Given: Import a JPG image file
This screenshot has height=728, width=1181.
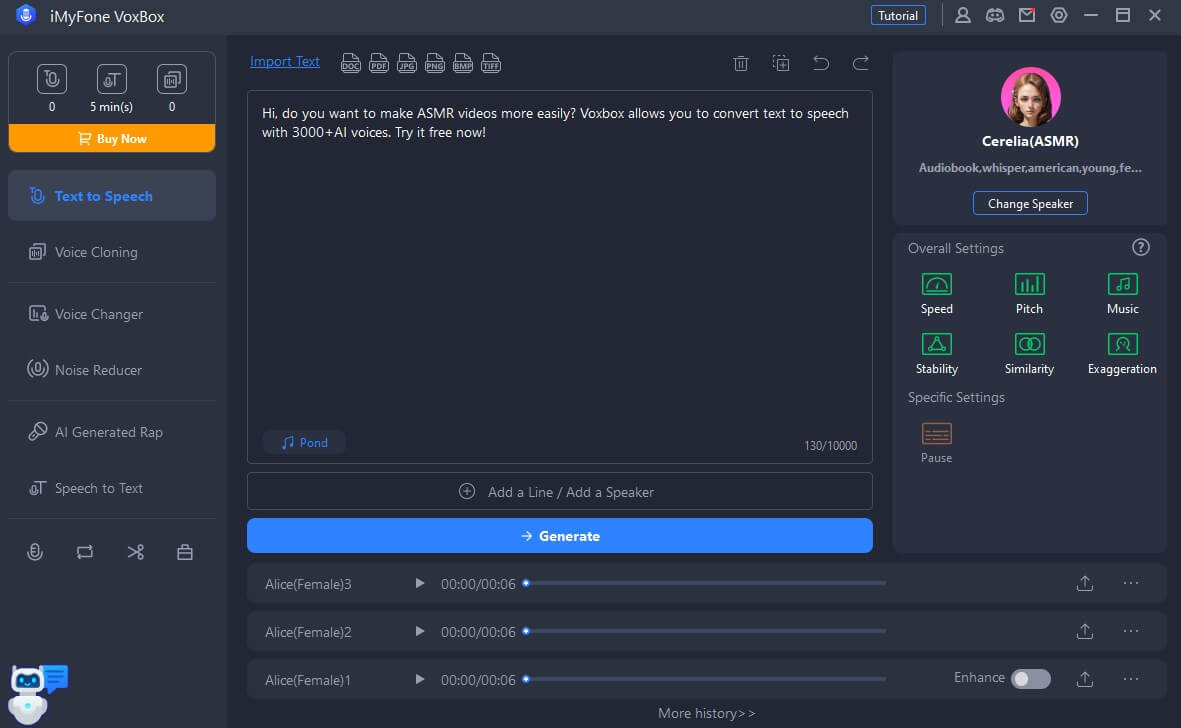Looking at the screenshot, I should [407, 63].
